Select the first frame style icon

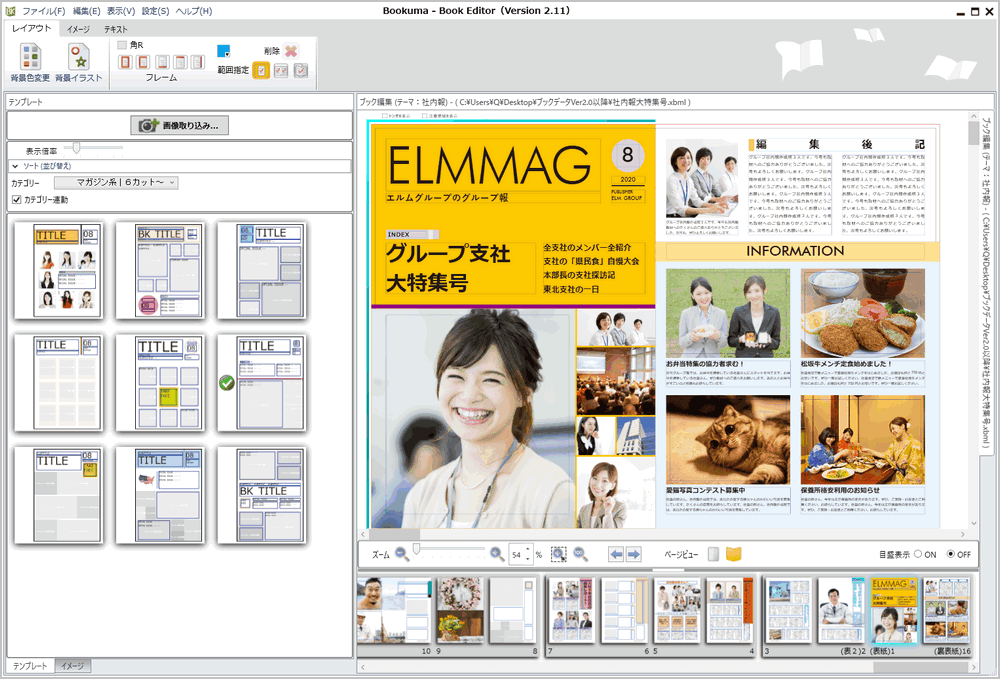(x=125, y=62)
